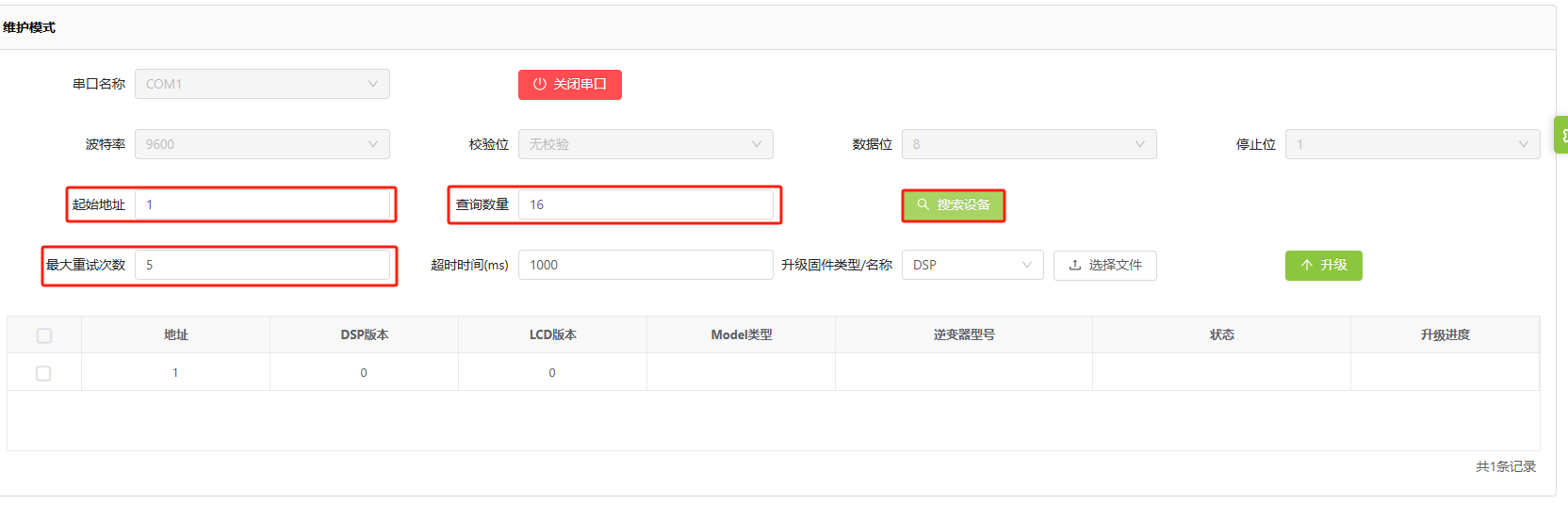The height and width of the screenshot is (505, 1568).
Task: Click the power icon on 关闭串口 button
Action: (540, 84)
